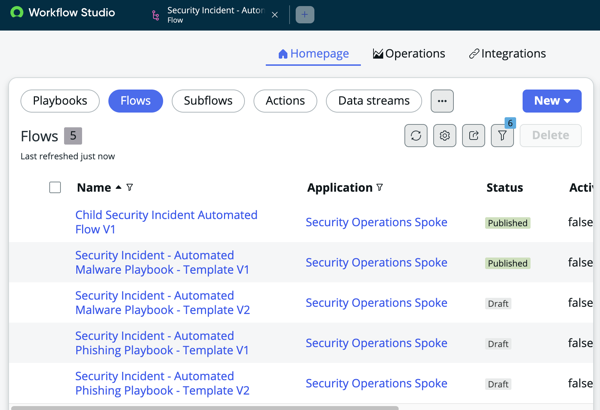Image resolution: width=600 pixels, height=410 pixels.
Task: Click the Name column sort arrow
Action: tap(119, 187)
